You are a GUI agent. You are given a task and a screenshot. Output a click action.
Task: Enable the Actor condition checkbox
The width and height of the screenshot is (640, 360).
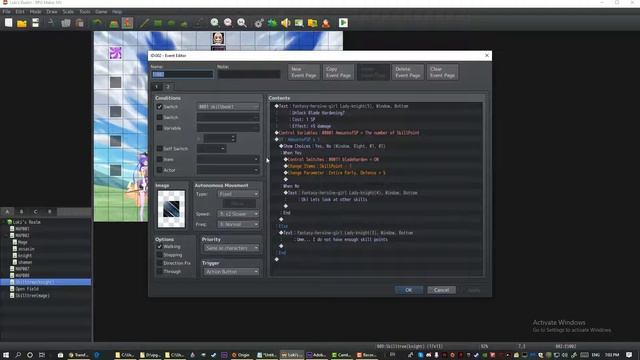[x=160, y=170]
